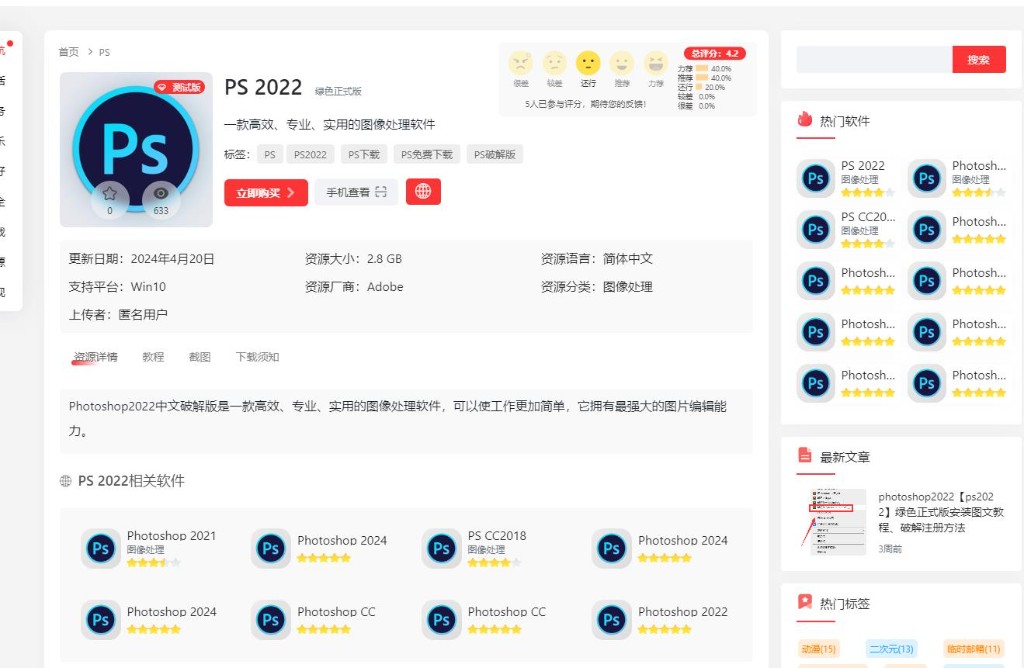1024x668 pixels.
Task: Click the PS2022 tag
Action: (x=310, y=155)
